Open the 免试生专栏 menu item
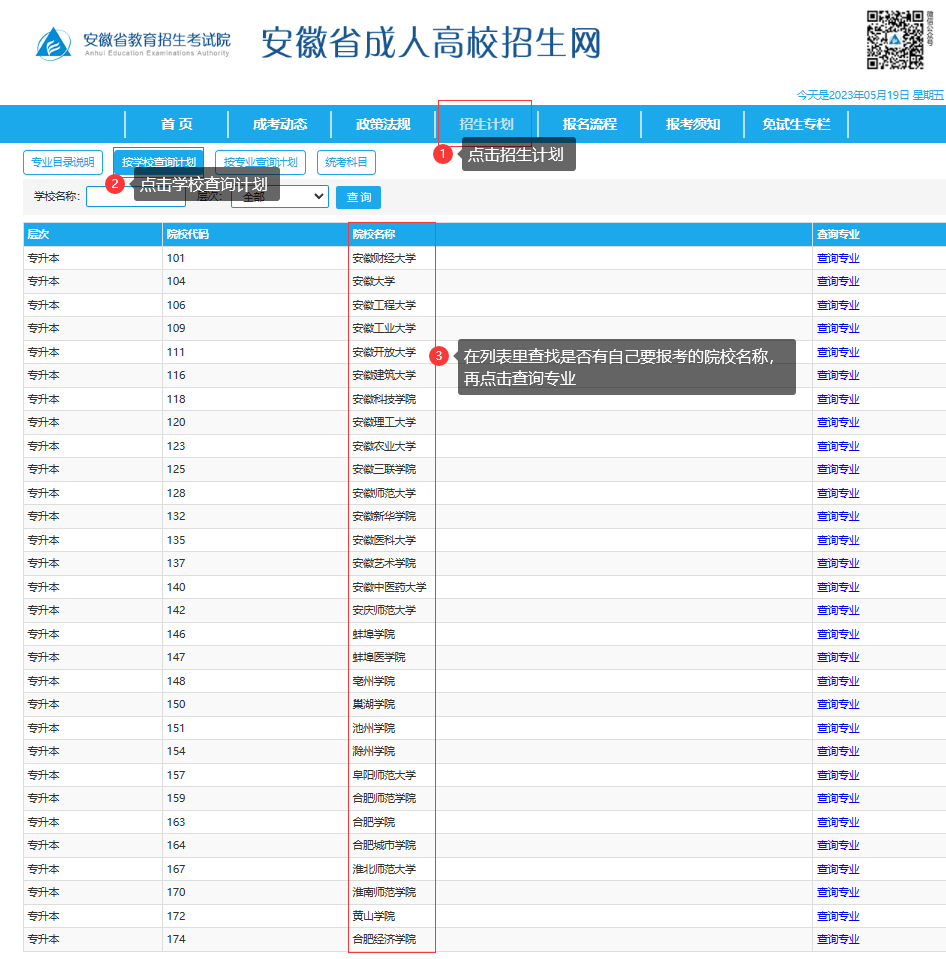946x959 pixels. click(x=796, y=124)
